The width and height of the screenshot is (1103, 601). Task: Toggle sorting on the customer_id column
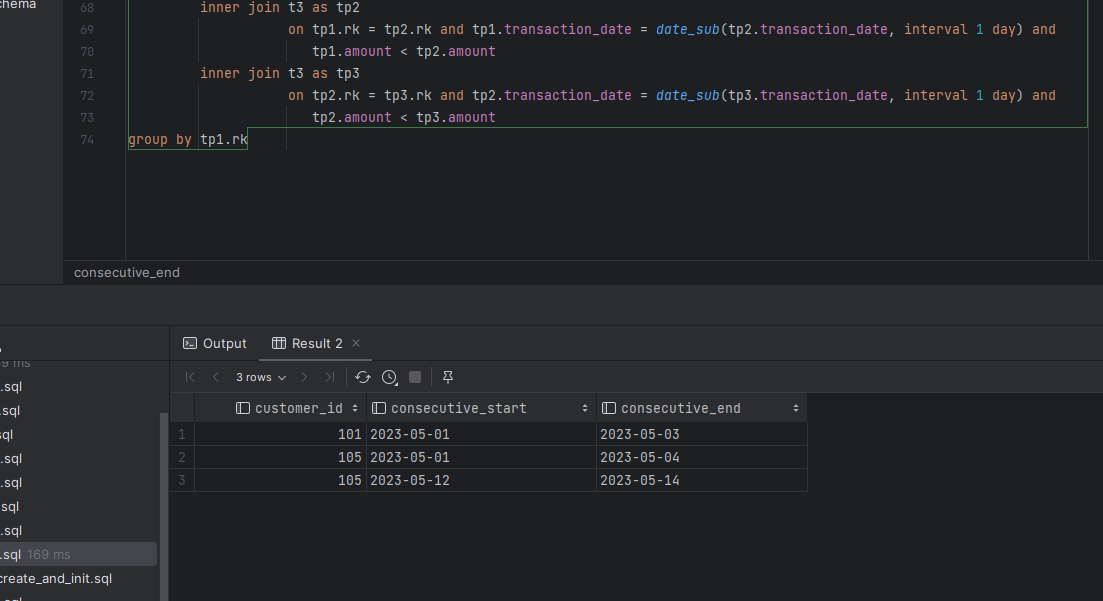pyautogui.click(x=356, y=408)
